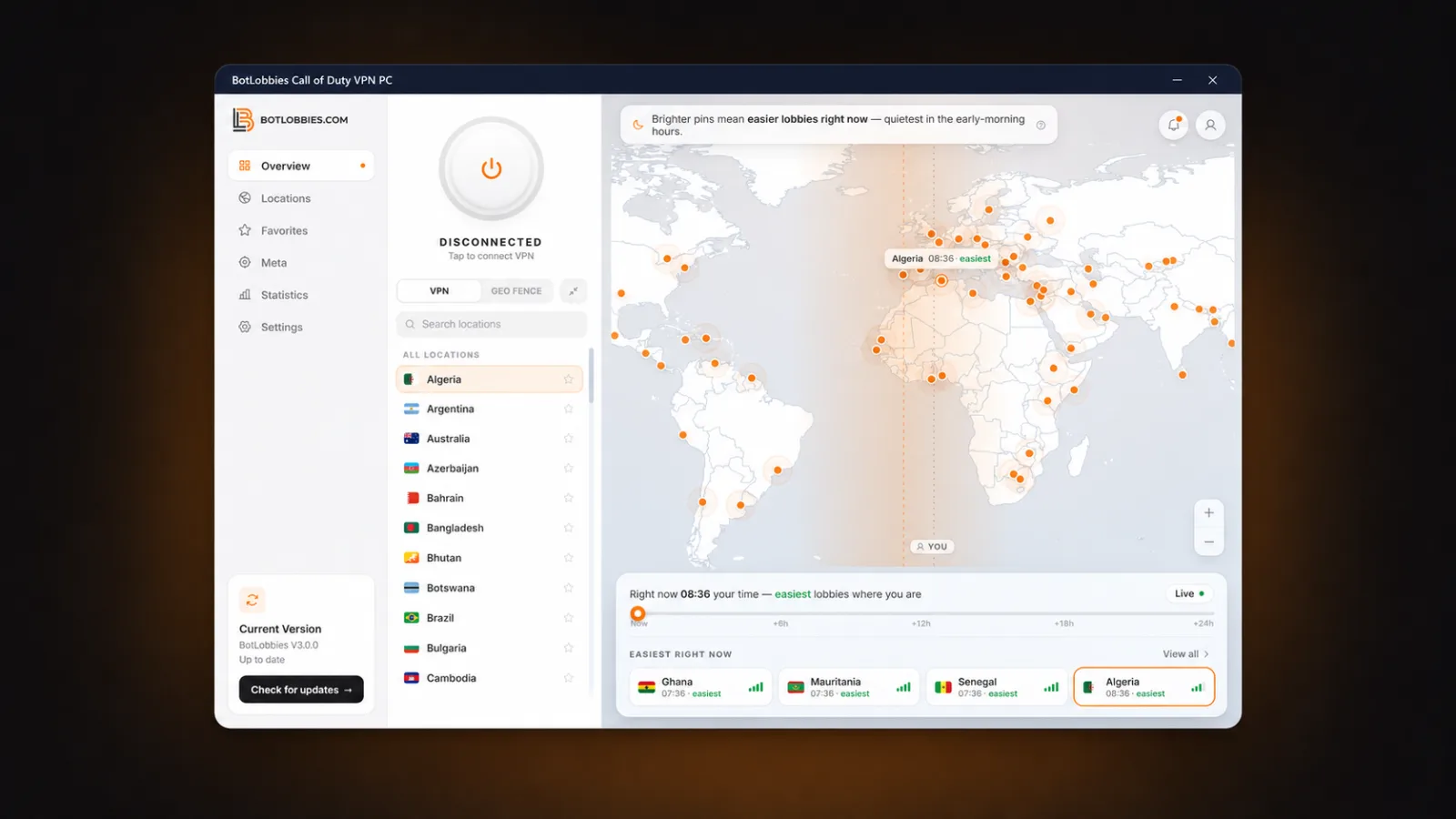Select the Algeria easiest card
This screenshot has height=819, width=1456.
[1144, 687]
